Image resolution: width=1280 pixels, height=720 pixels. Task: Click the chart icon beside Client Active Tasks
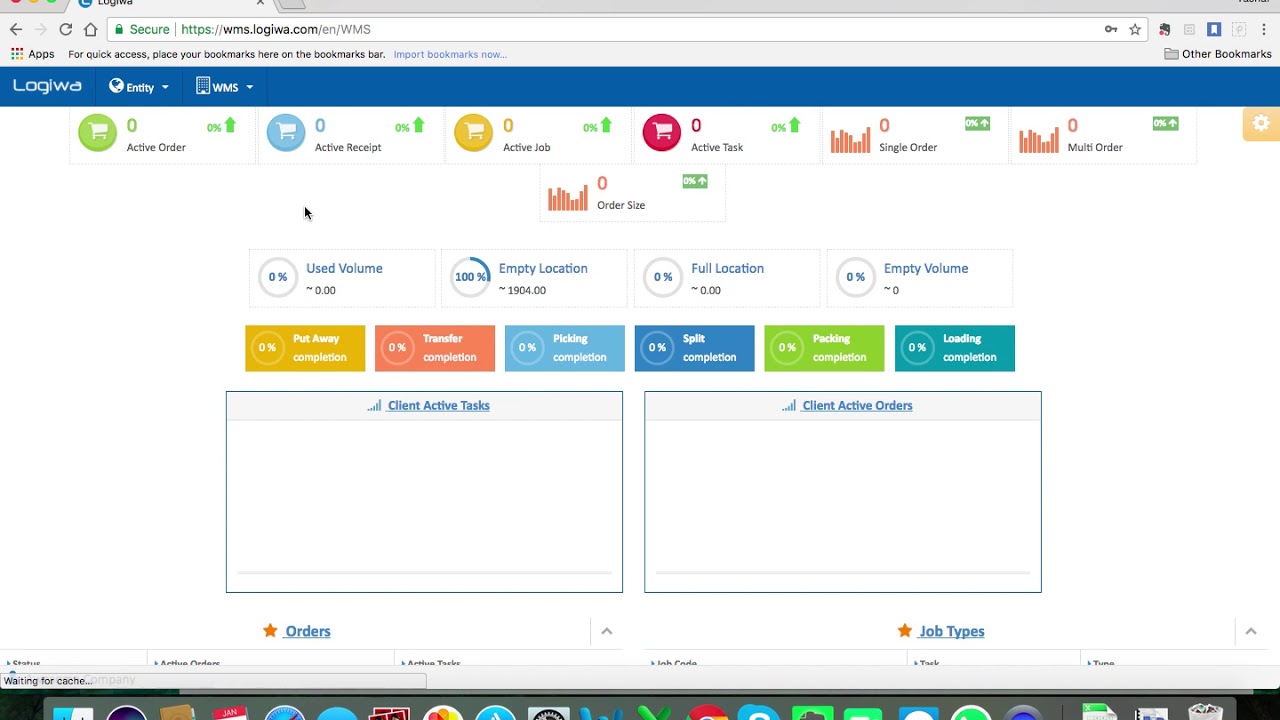click(x=374, y=406)
